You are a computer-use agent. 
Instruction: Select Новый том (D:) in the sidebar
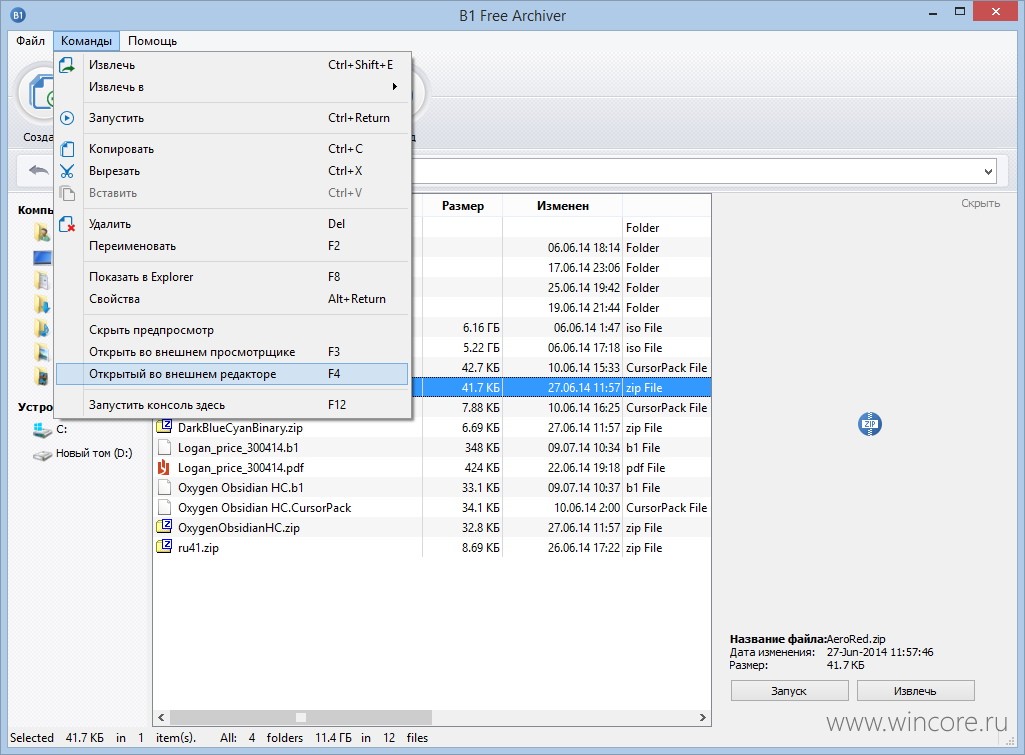pos(94,453)
